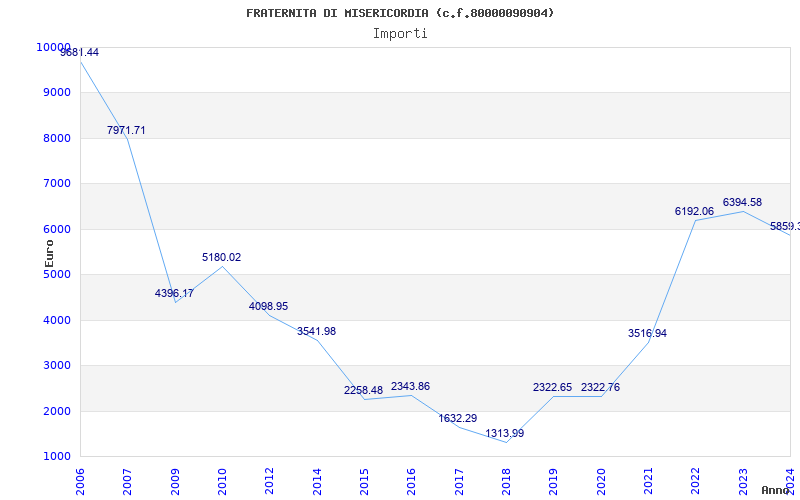Screen dimensions: 800x500
Task: Select the 1000 y-axis tick
Action: coord(57,457)
